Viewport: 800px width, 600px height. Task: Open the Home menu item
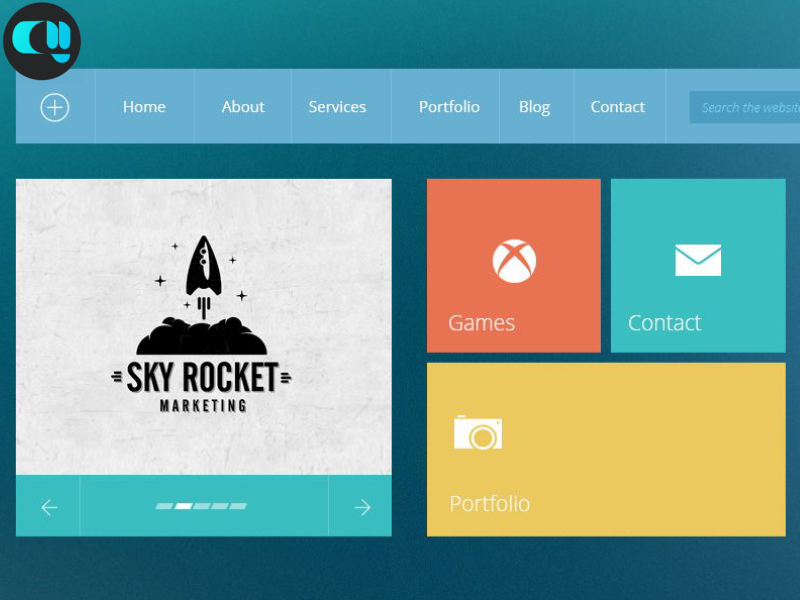tap(144, 107)
